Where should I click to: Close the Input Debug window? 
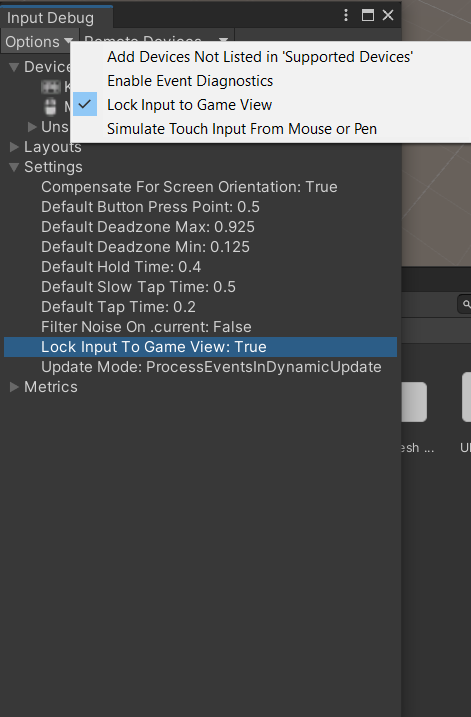[388, 15]
